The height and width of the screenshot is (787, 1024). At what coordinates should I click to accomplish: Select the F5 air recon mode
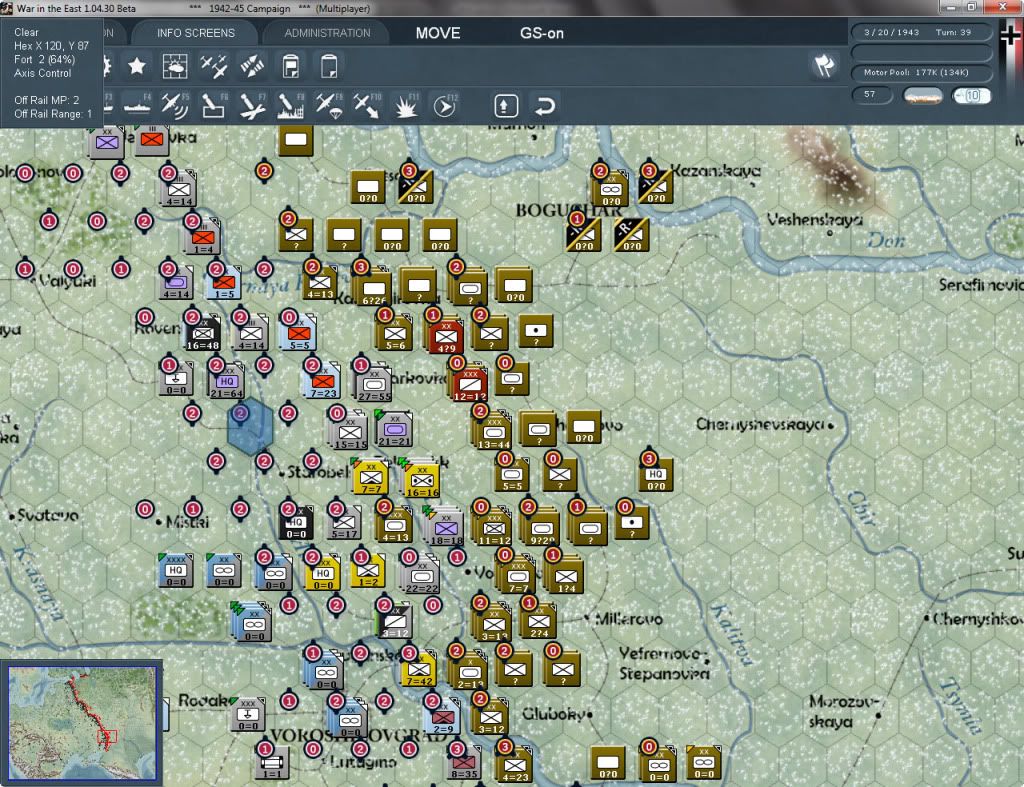[x=175, y=106]
